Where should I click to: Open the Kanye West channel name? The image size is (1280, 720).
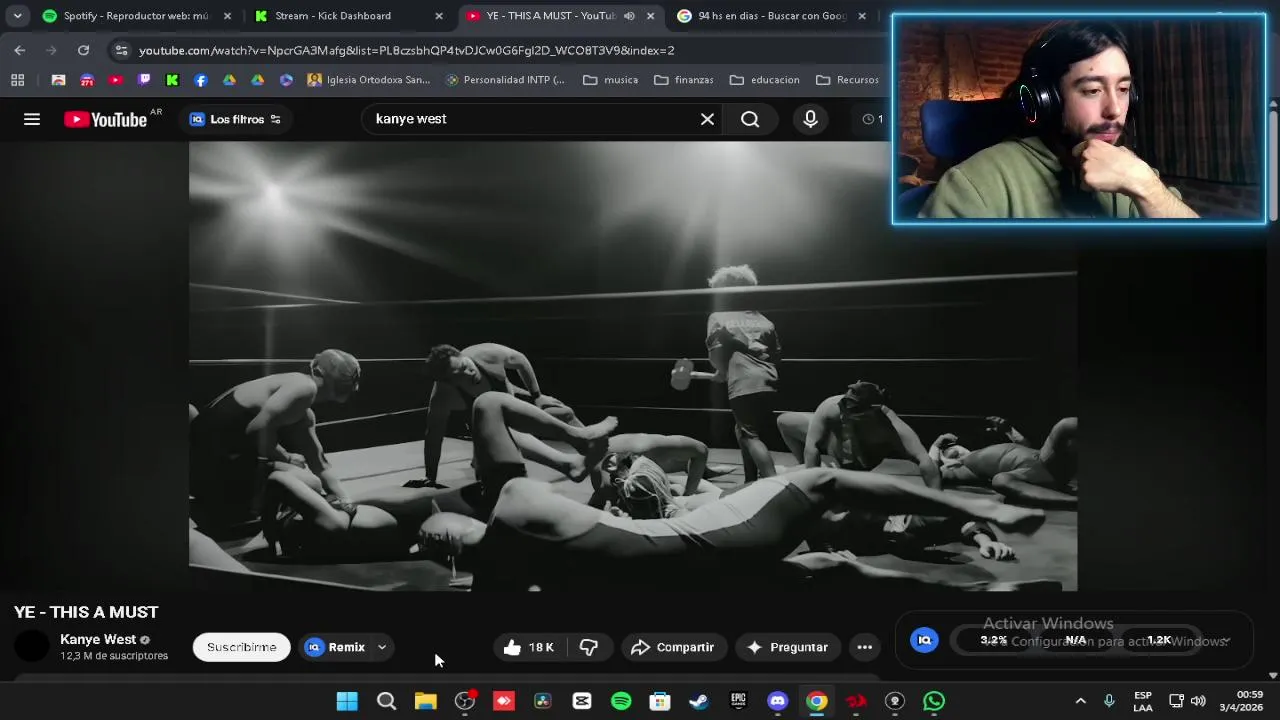point(98,639)
